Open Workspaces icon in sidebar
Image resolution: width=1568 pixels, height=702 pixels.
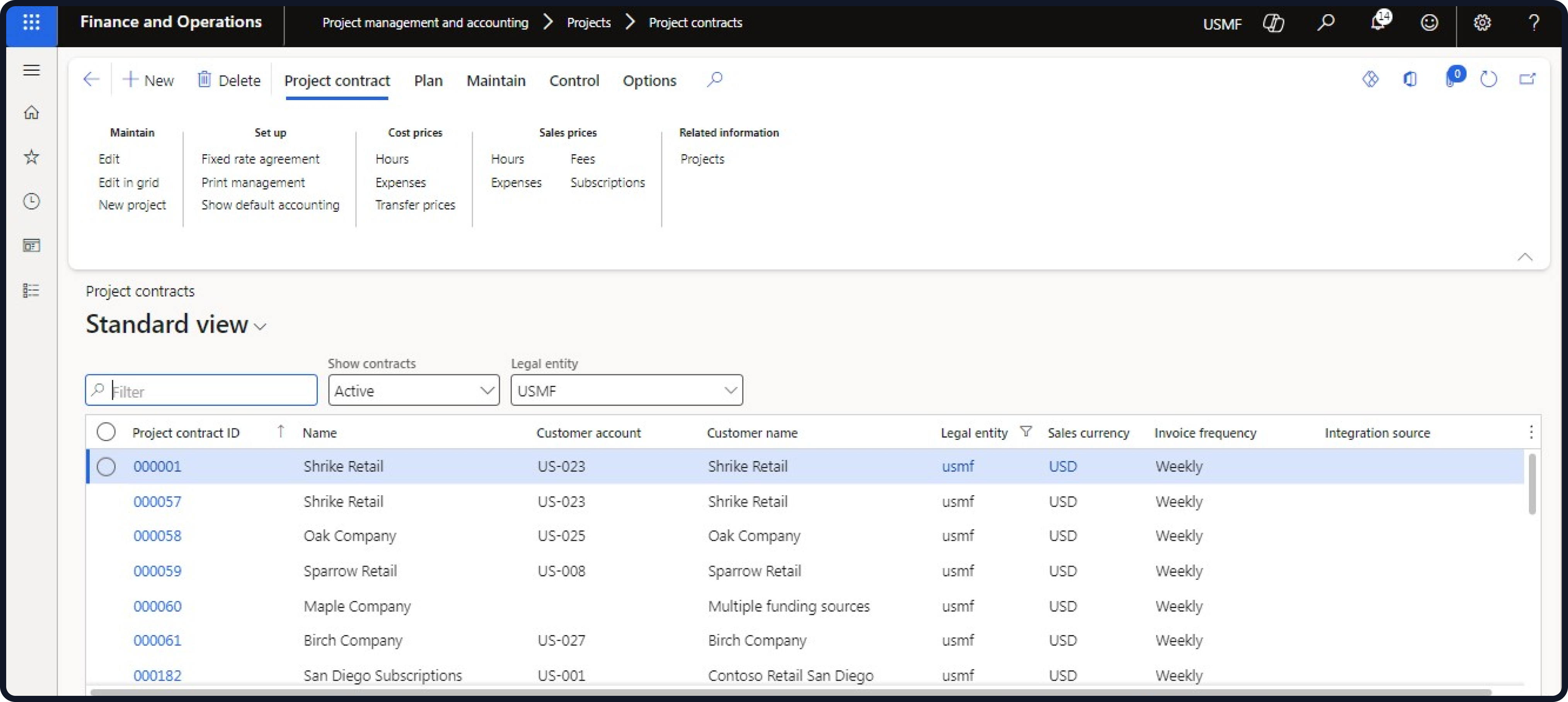(31, 245)
